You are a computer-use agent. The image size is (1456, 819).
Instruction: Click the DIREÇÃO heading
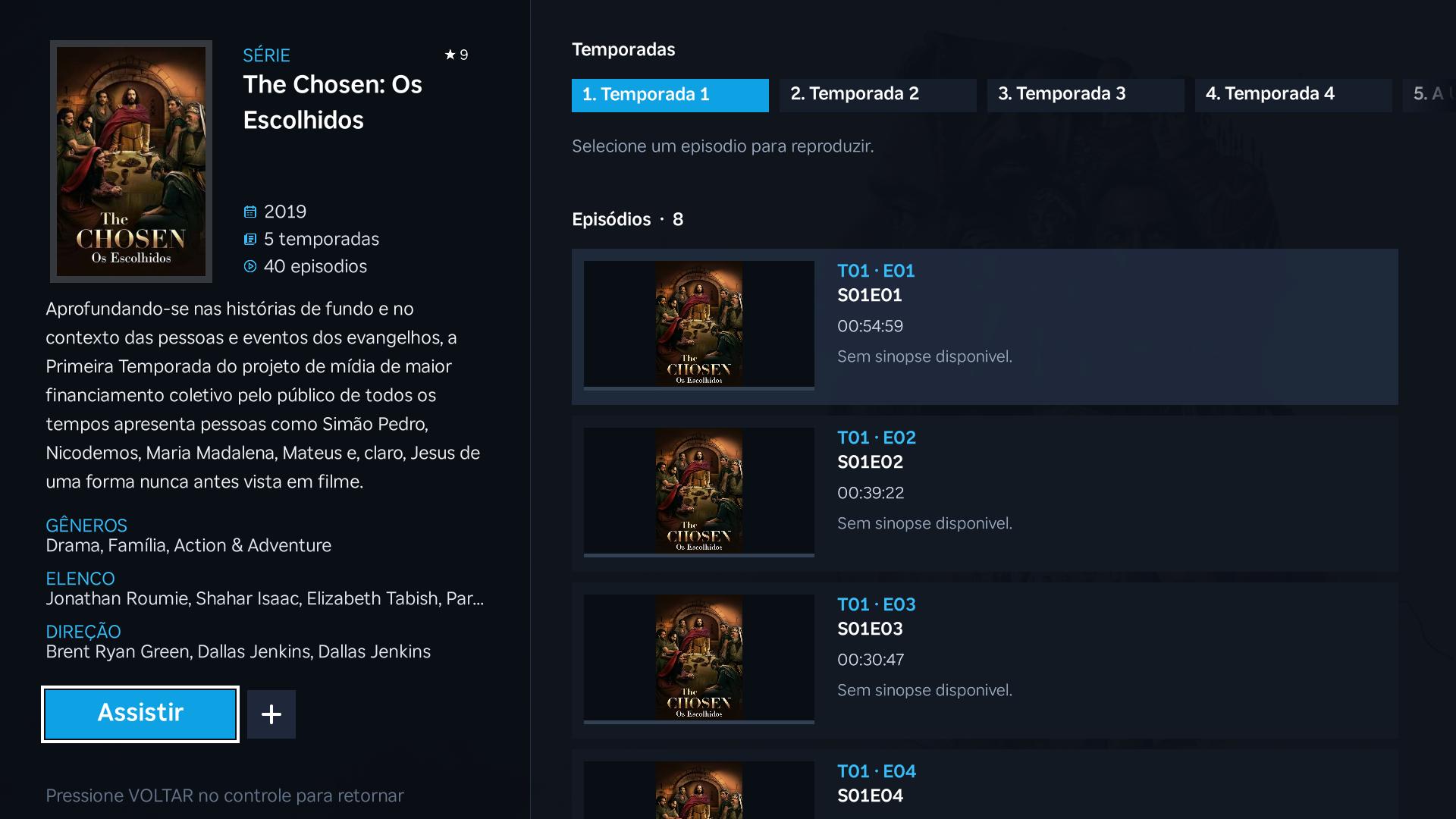(x=83, y=632)
